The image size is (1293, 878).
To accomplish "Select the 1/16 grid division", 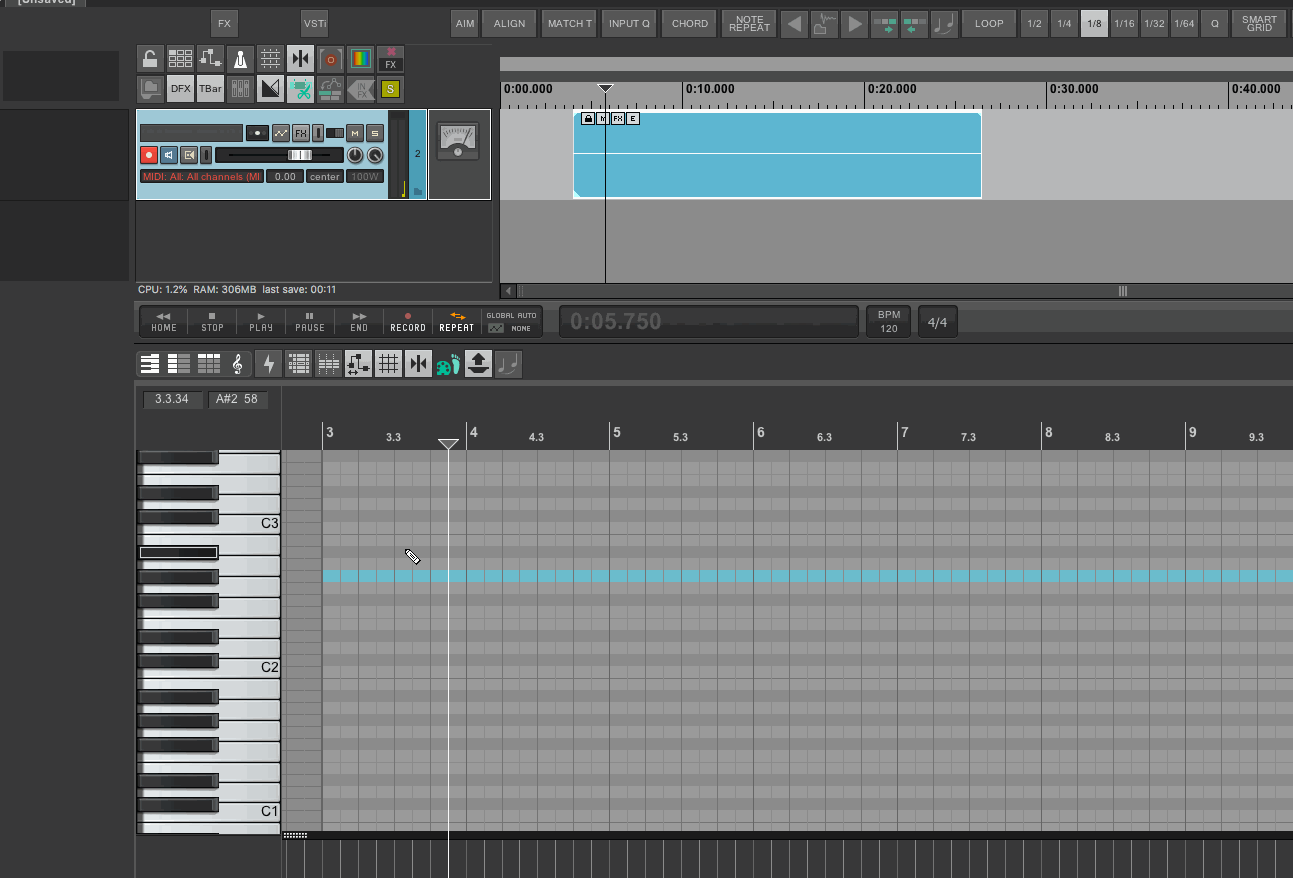I will click(1124, 24).
